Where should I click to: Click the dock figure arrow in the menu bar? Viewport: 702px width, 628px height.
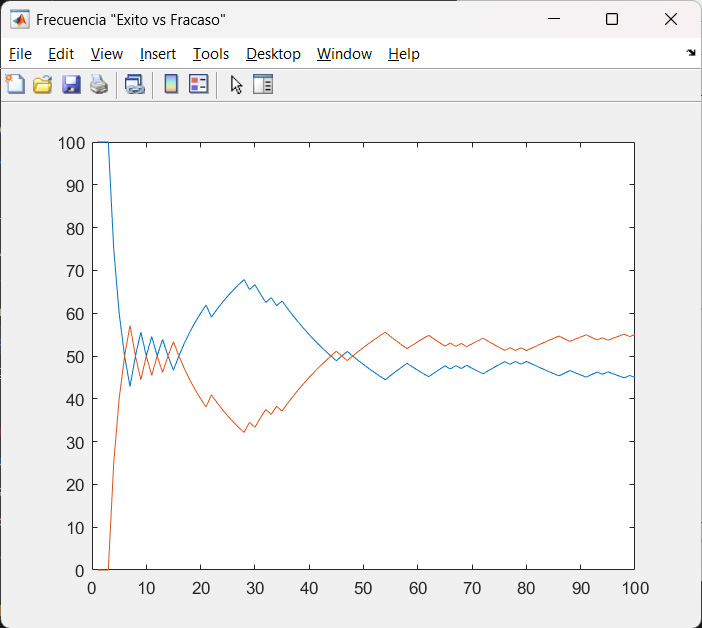coord(691,53)
